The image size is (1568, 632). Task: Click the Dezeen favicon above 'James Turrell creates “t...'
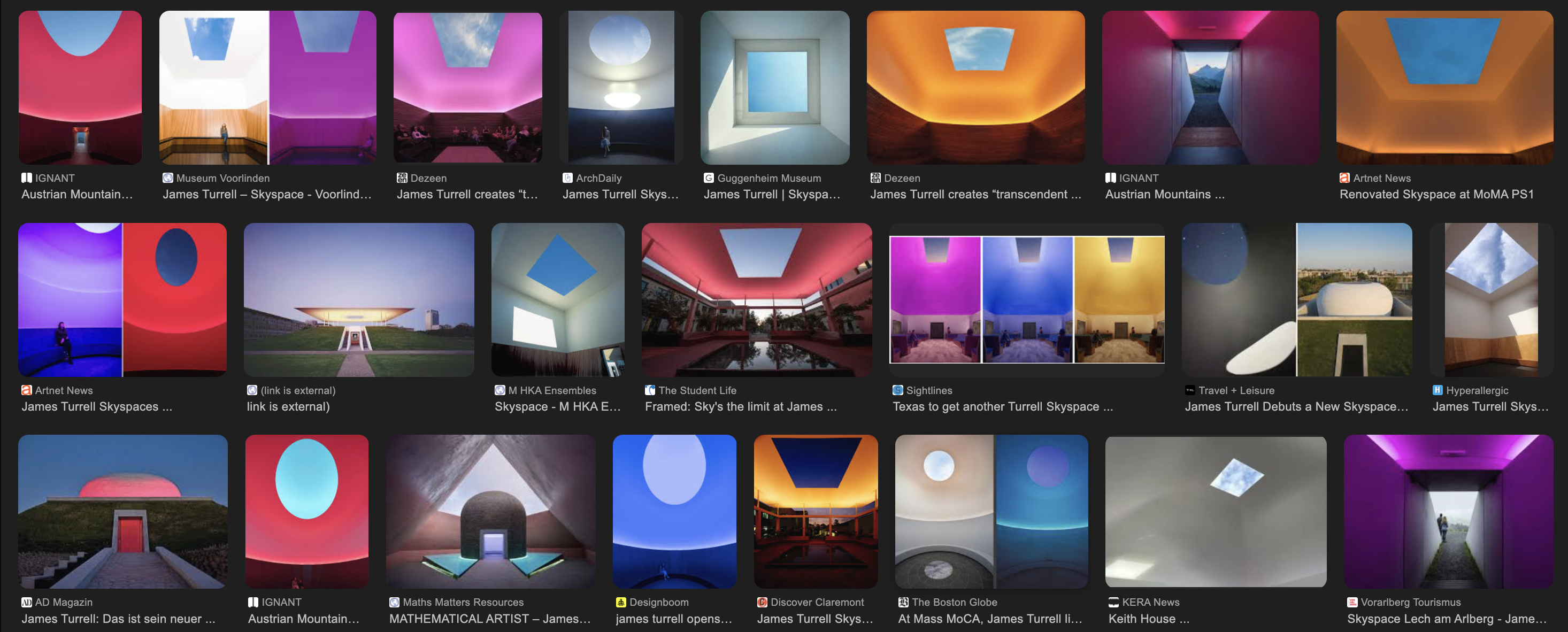pos(402,178)
